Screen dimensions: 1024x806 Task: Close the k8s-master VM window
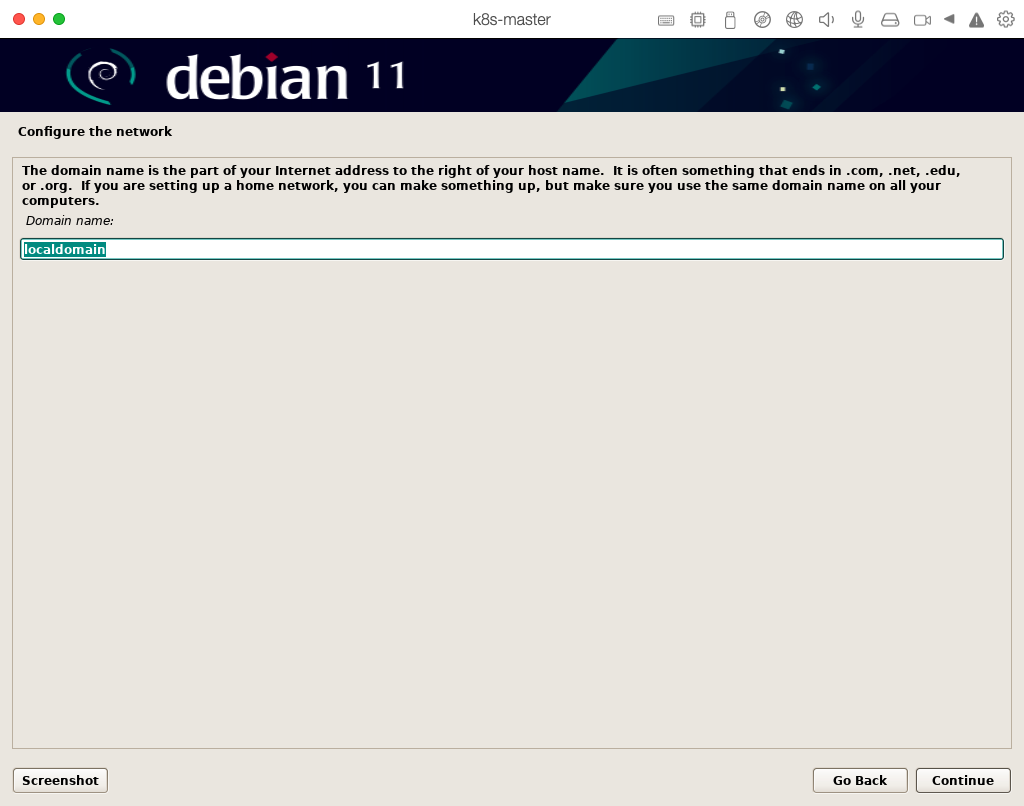[19, 19]
